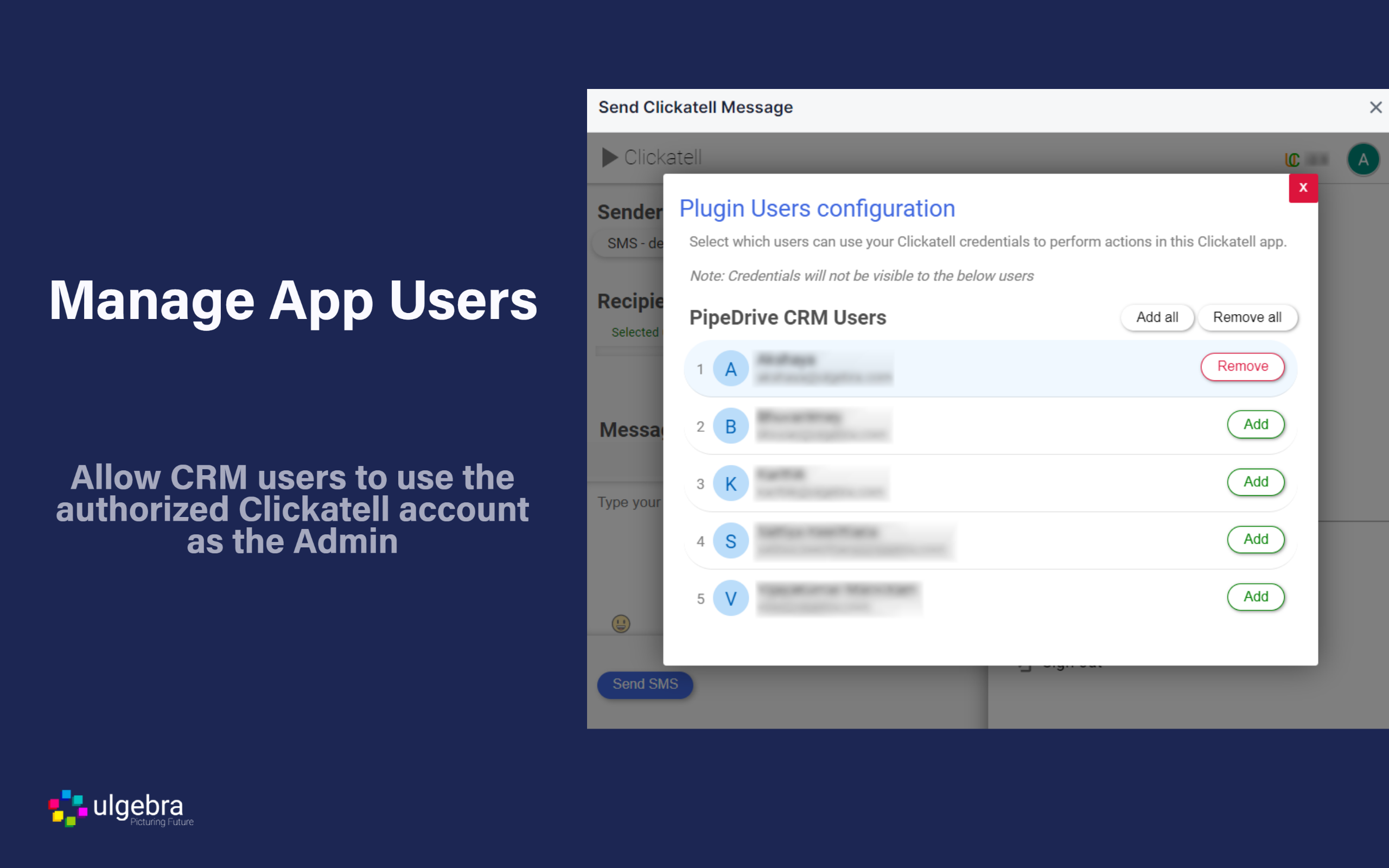Close the Plugin Users configuration dialog
1389x868 pixels.
tap(1303, 188)
